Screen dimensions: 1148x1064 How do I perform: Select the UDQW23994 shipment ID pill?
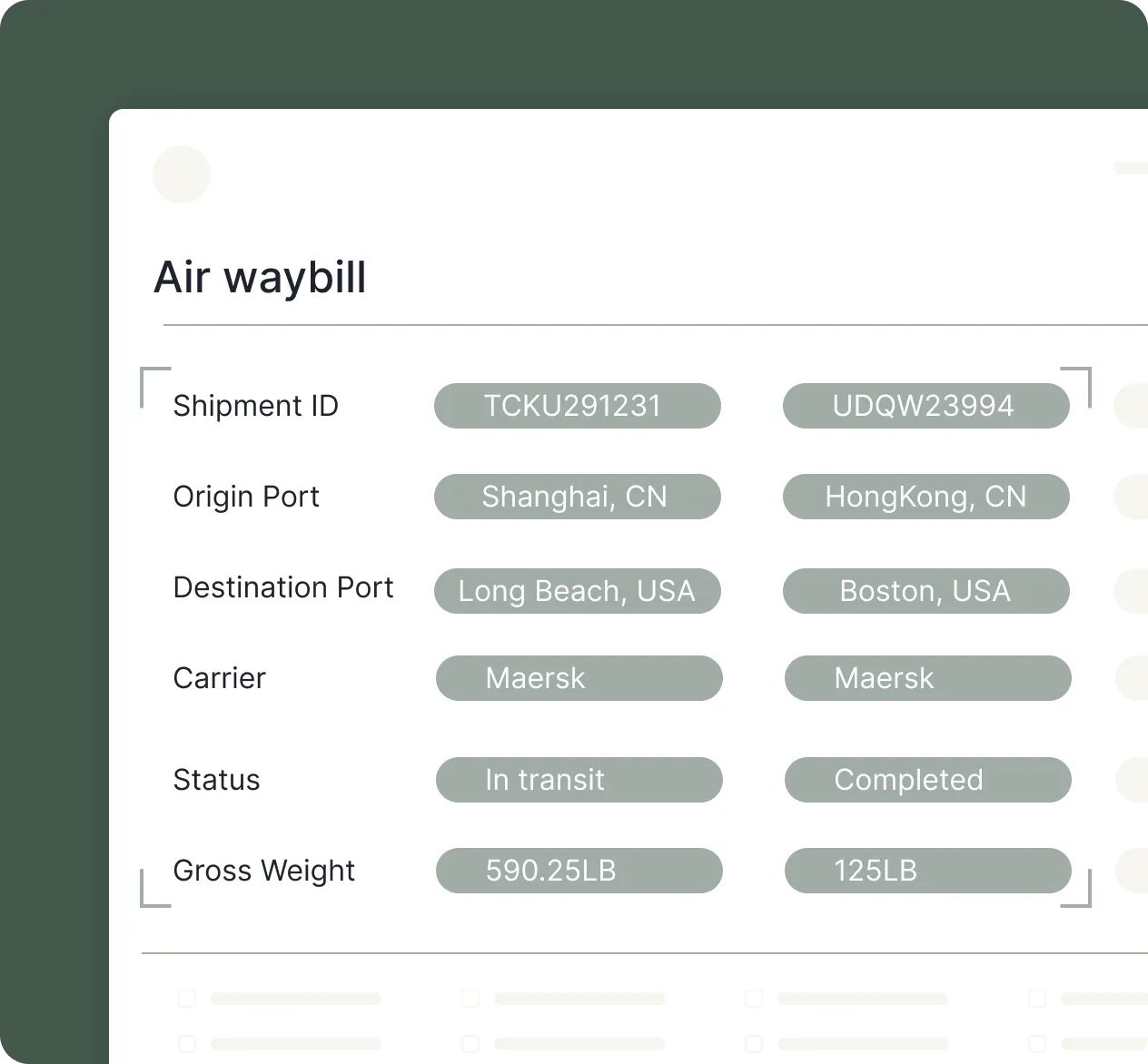925,406
